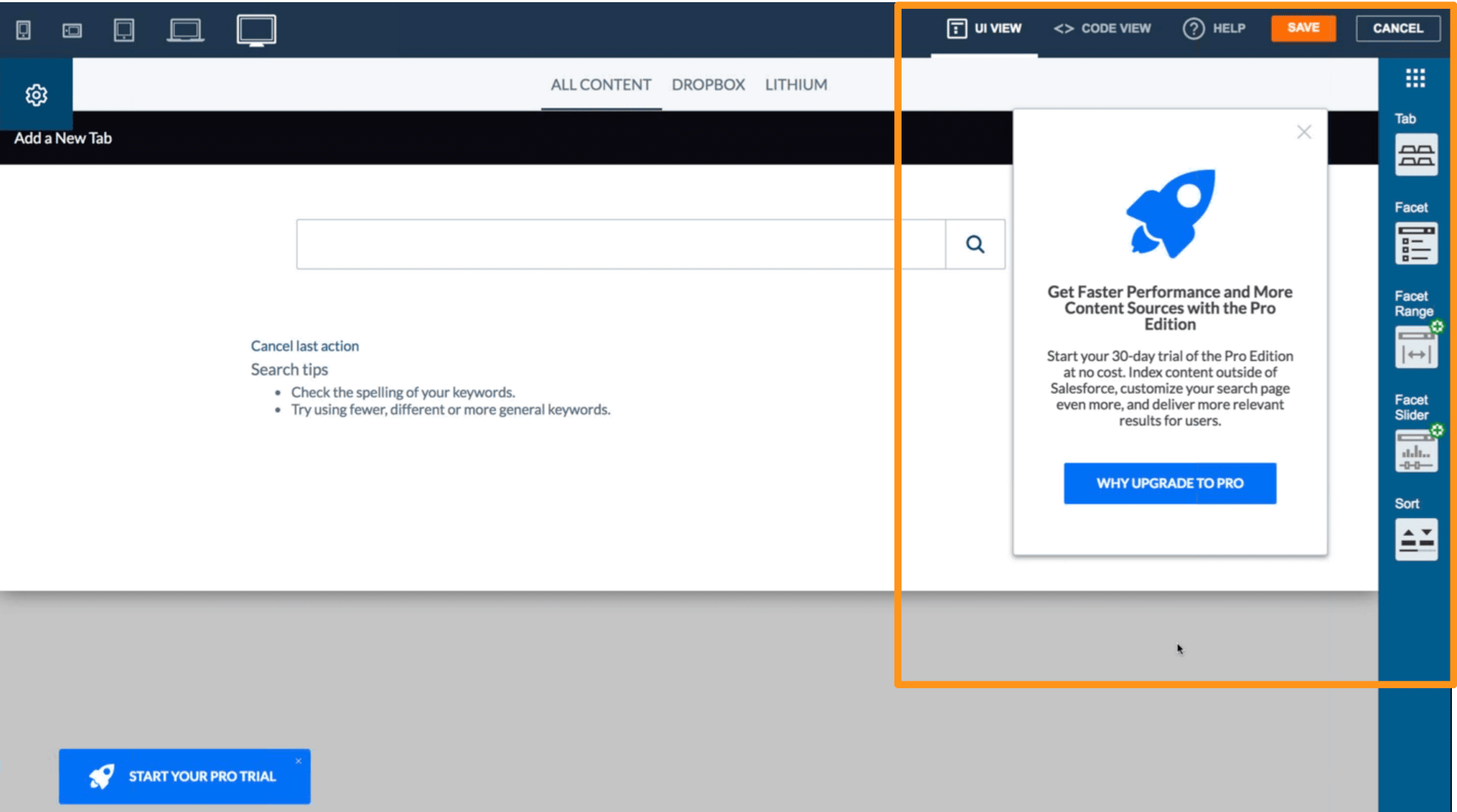Viewport: 1457px width, 812px height.
Task: Click the Cancel button
Action: pyautogui.click(x=1398, y=28)
